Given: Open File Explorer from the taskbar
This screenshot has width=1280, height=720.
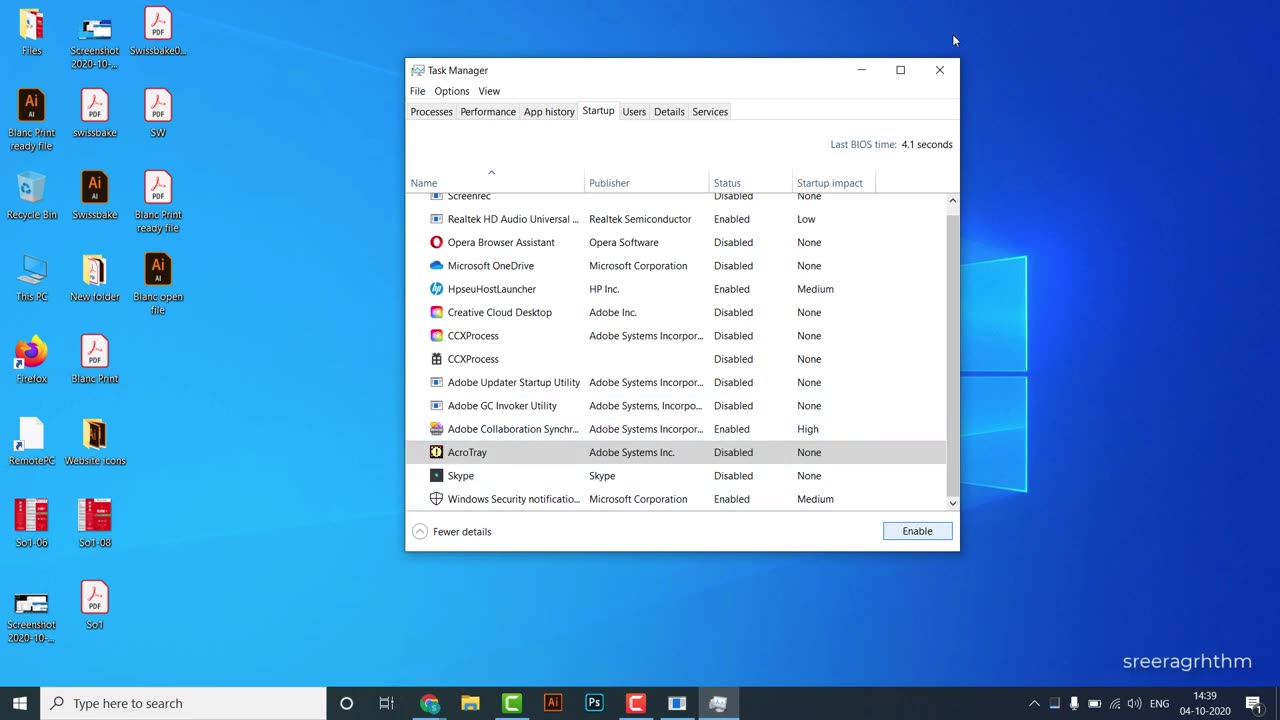Looking at the screenshot, I should 471,703.
